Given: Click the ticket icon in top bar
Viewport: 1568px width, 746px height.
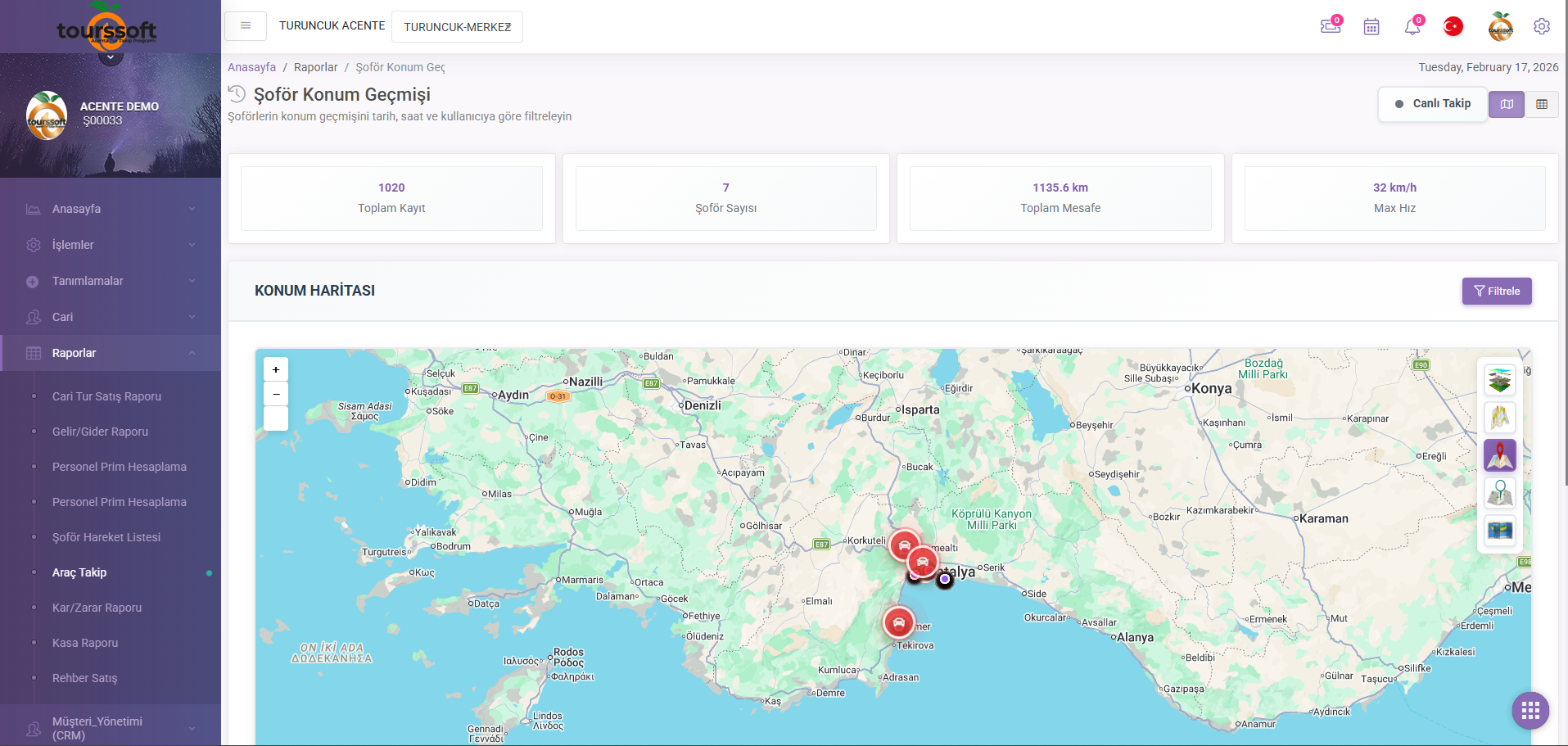Looking at the screenshot, I should (1331, 27).
